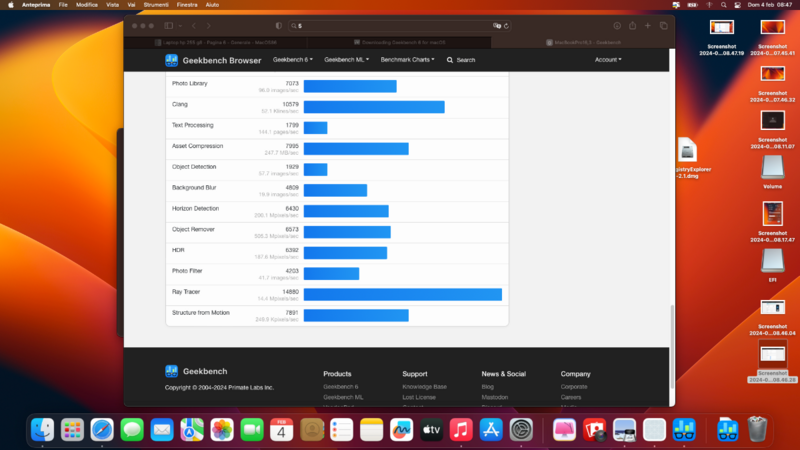Open the Trash in the dock
Image resolution: width=800 pixels, height=450 pixels.
tap(757, 430)
